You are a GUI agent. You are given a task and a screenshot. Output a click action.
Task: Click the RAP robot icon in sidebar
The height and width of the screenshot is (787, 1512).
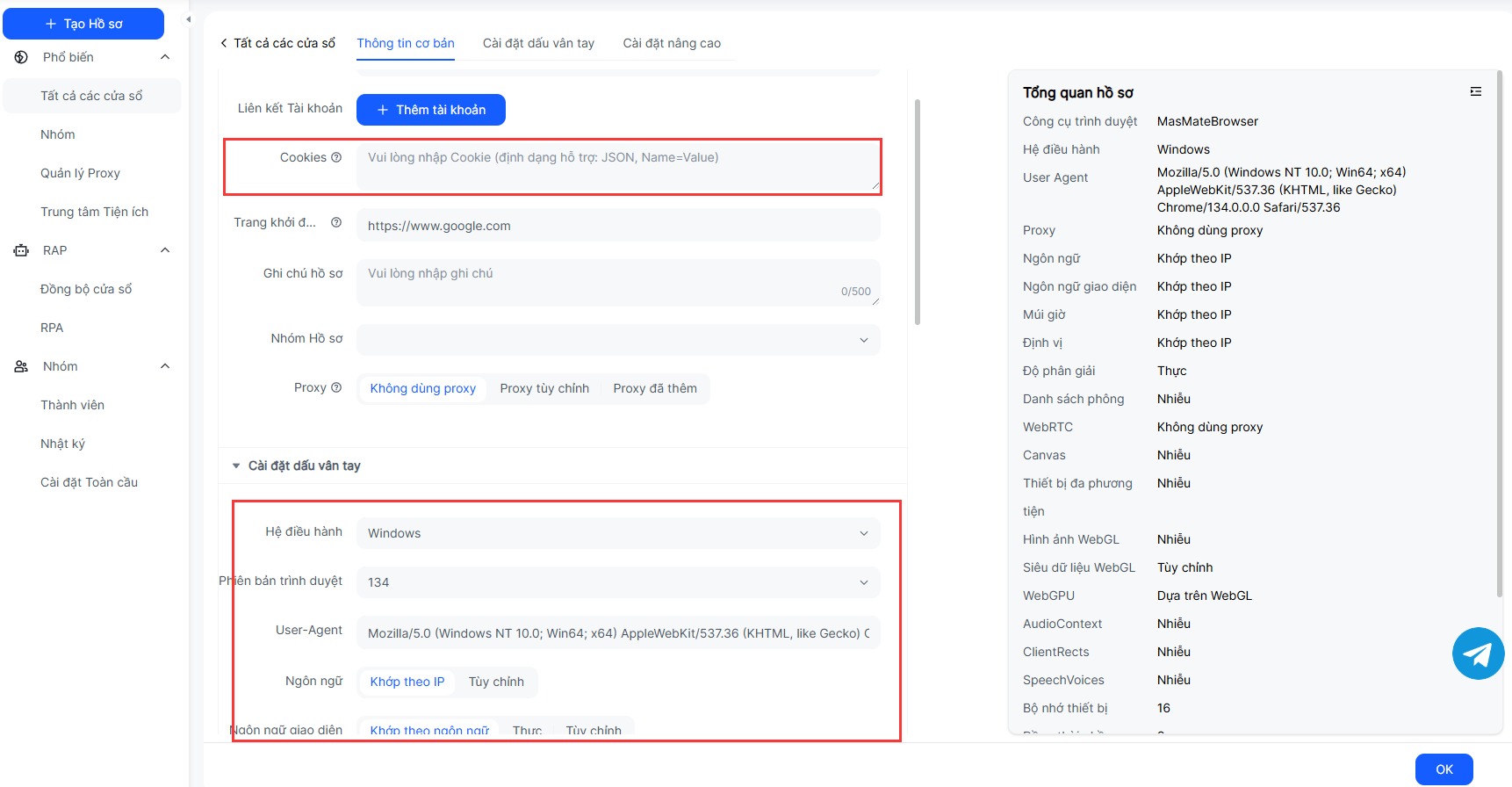point(21,250)
